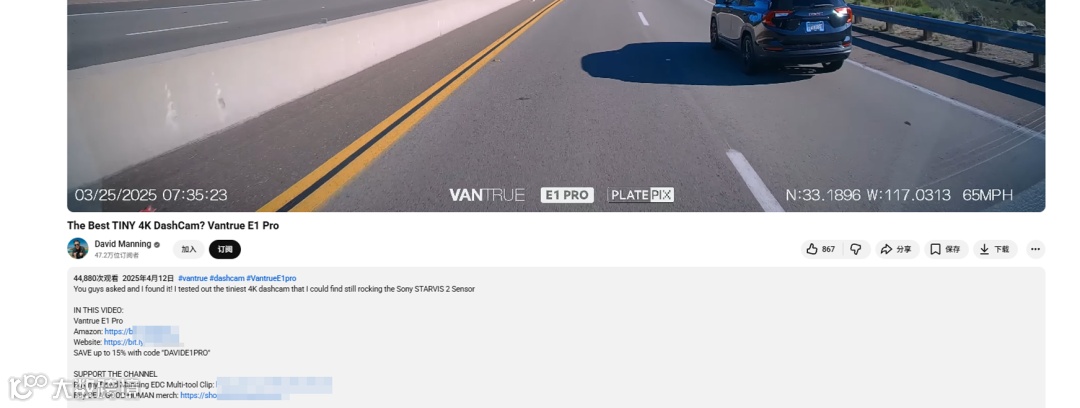The width and height of the screenshot is (1080, 408).
Task: Click the dashcam video player frame
Action: [556, 105]
